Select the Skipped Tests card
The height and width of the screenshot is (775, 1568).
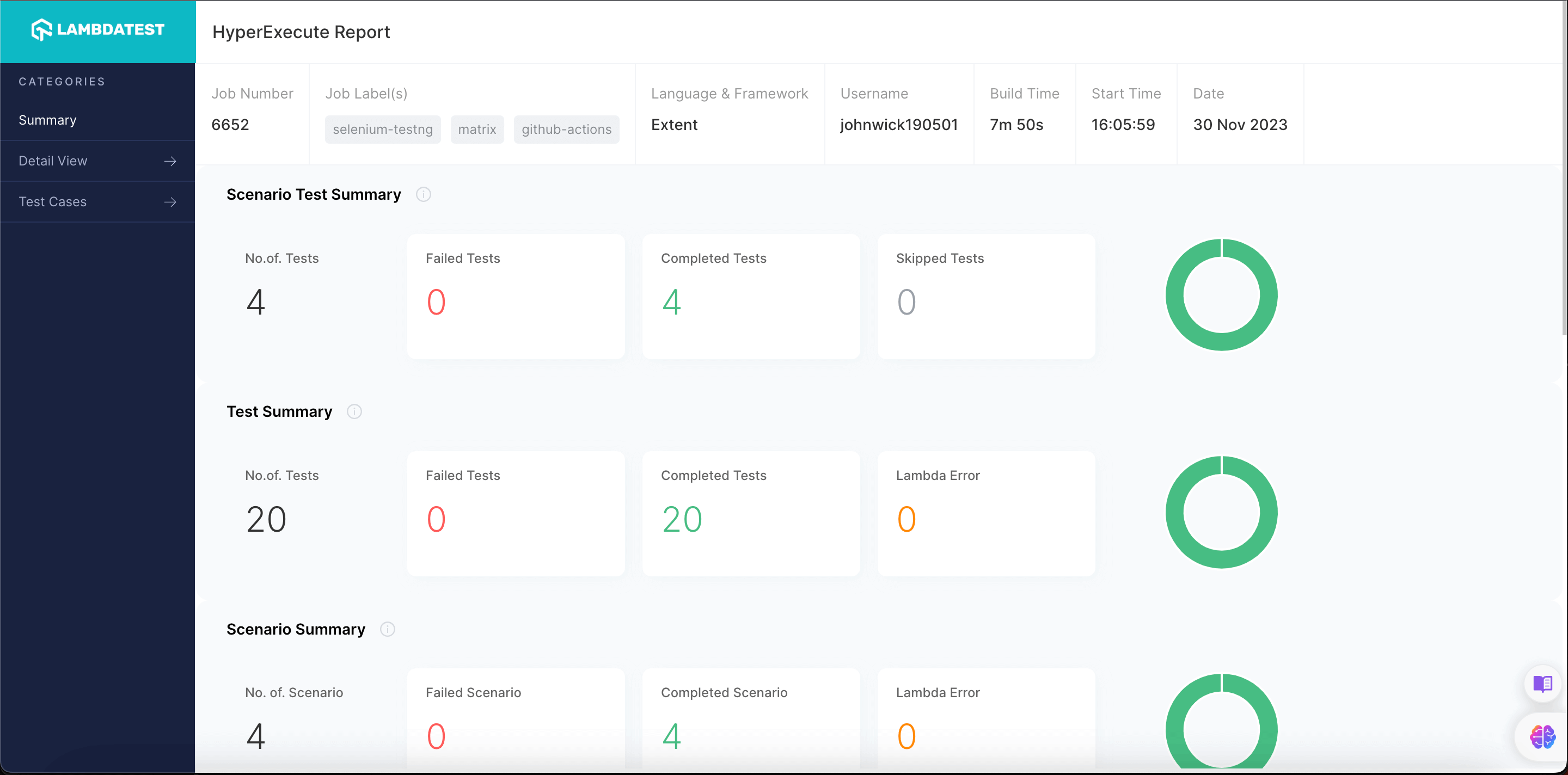pos(986,297)
